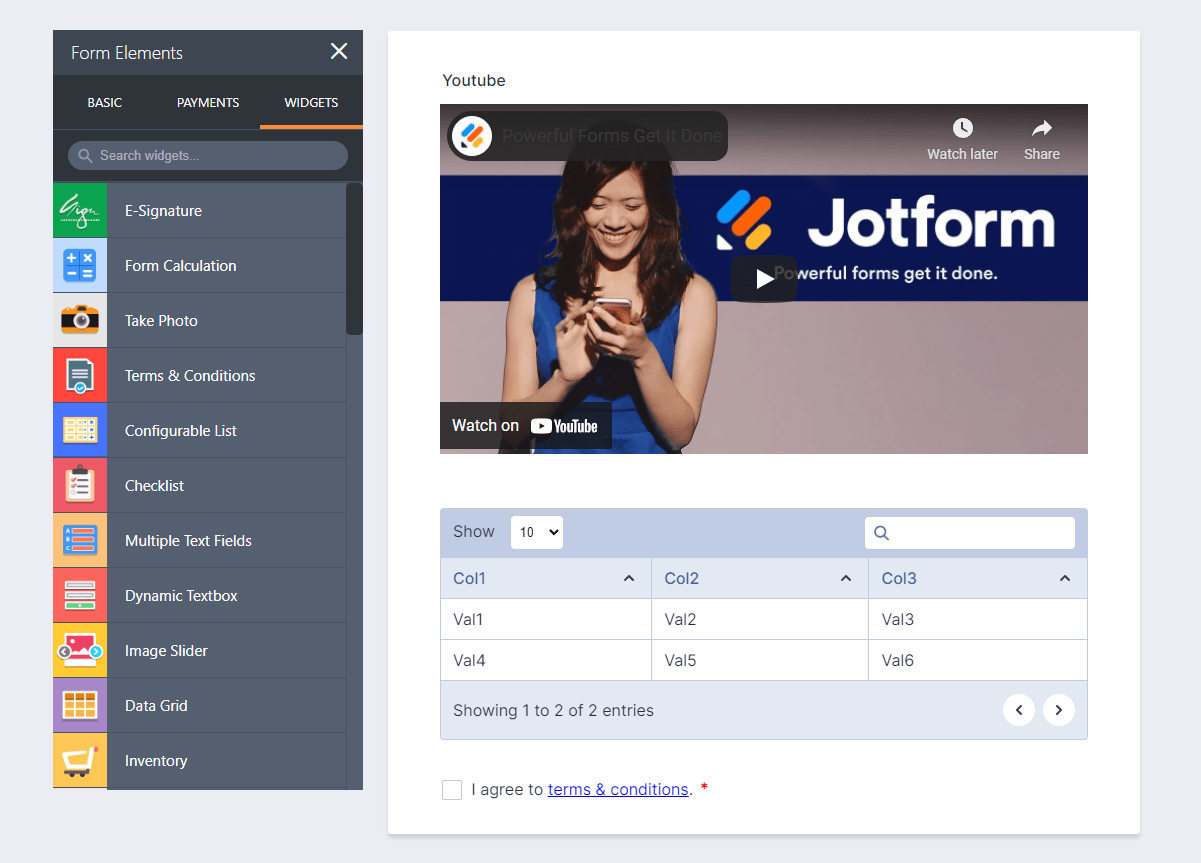Image resolution: width=1201 pixels, height=863 pixels.
Task: Click the table search input field
Action: point(970,533)
